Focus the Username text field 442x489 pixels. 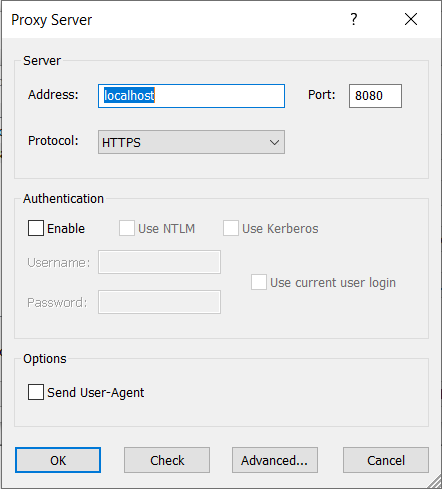[159, 262]
